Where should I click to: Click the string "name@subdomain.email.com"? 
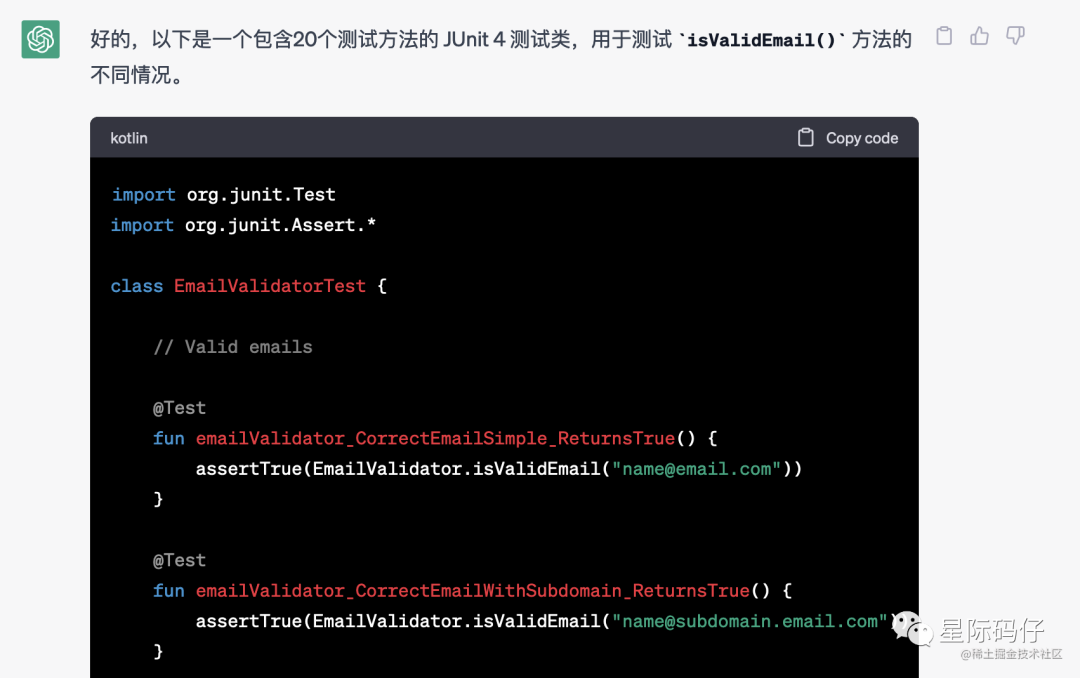point(749,622)
